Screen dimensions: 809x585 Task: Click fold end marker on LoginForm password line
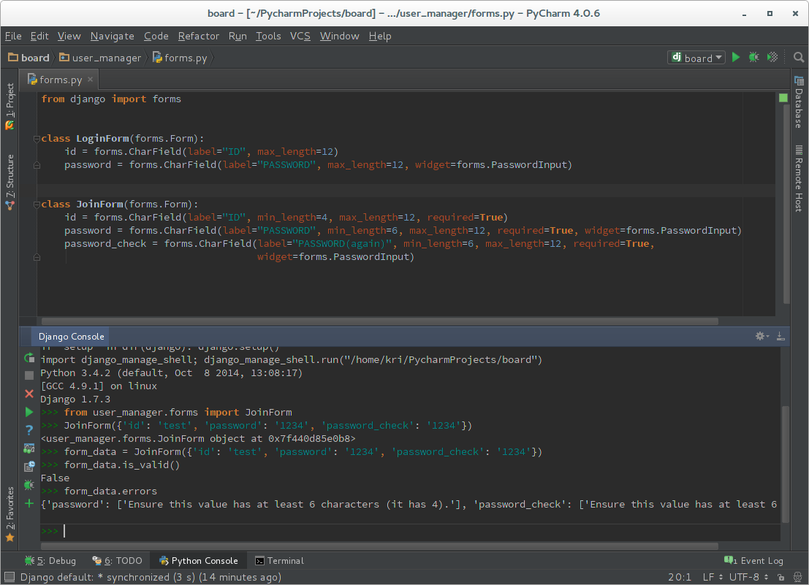[37, 165]
